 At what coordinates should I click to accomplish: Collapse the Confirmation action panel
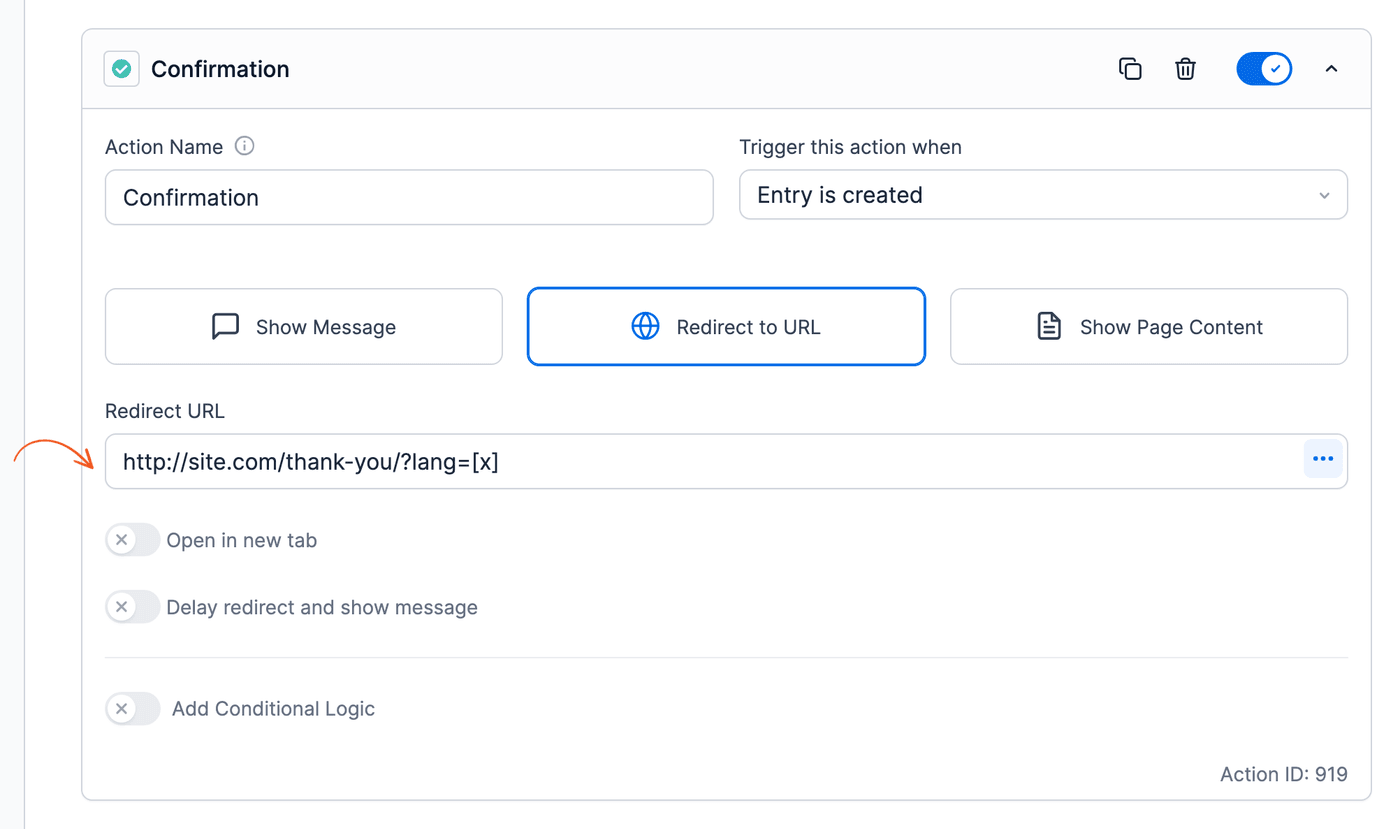1331,69
